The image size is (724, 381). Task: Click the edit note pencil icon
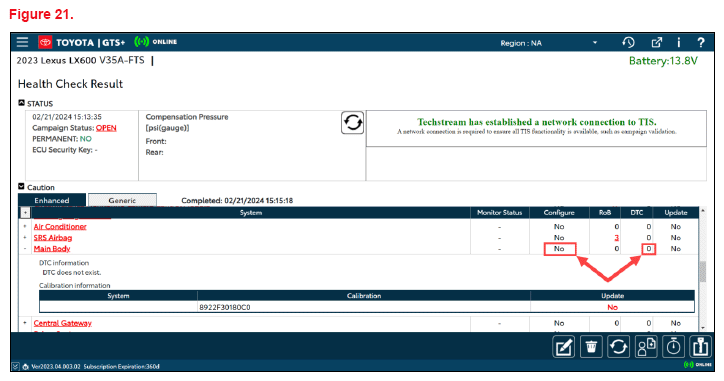pyautogui.click(x=564, y=347)
